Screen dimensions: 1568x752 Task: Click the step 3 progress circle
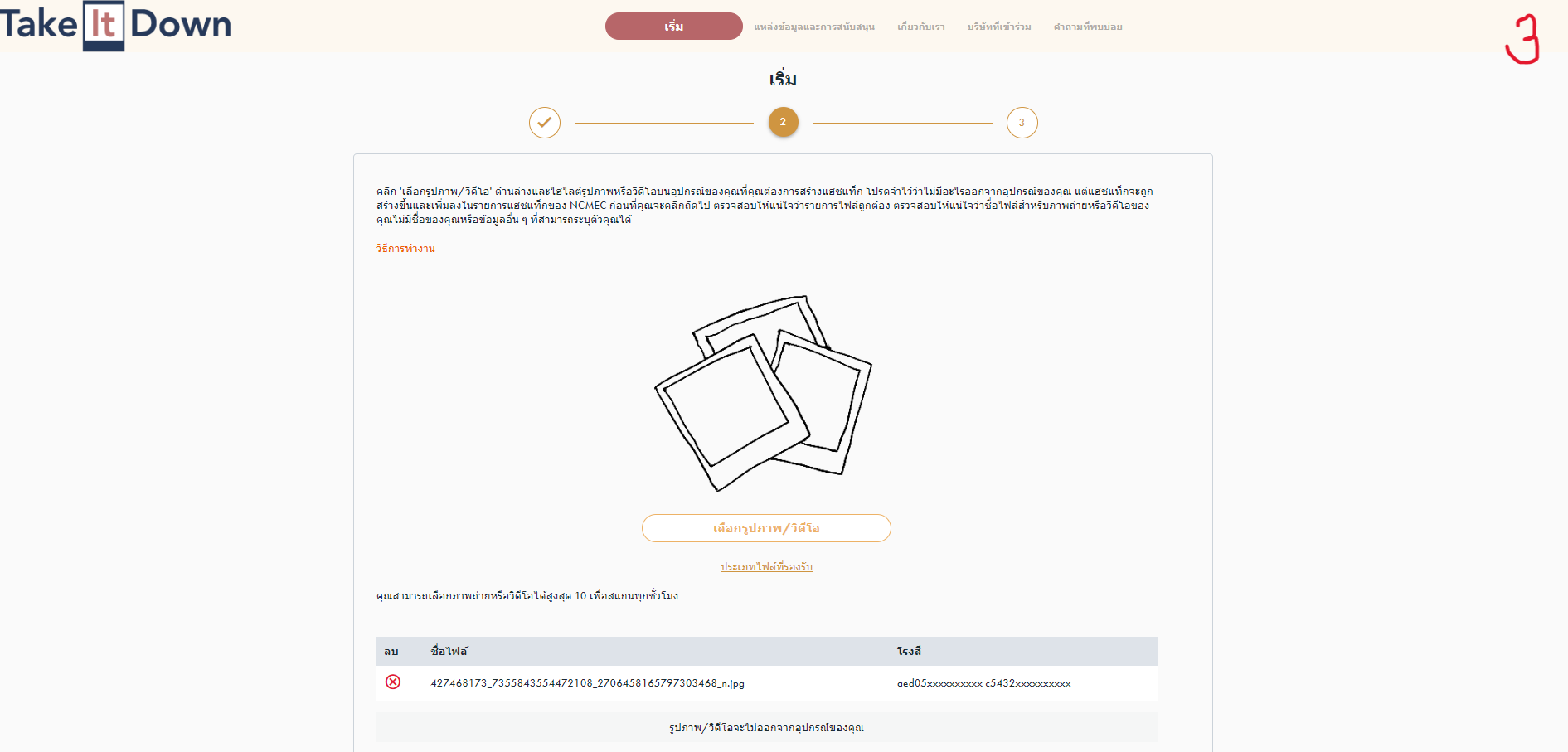[x=1022, y=123]
